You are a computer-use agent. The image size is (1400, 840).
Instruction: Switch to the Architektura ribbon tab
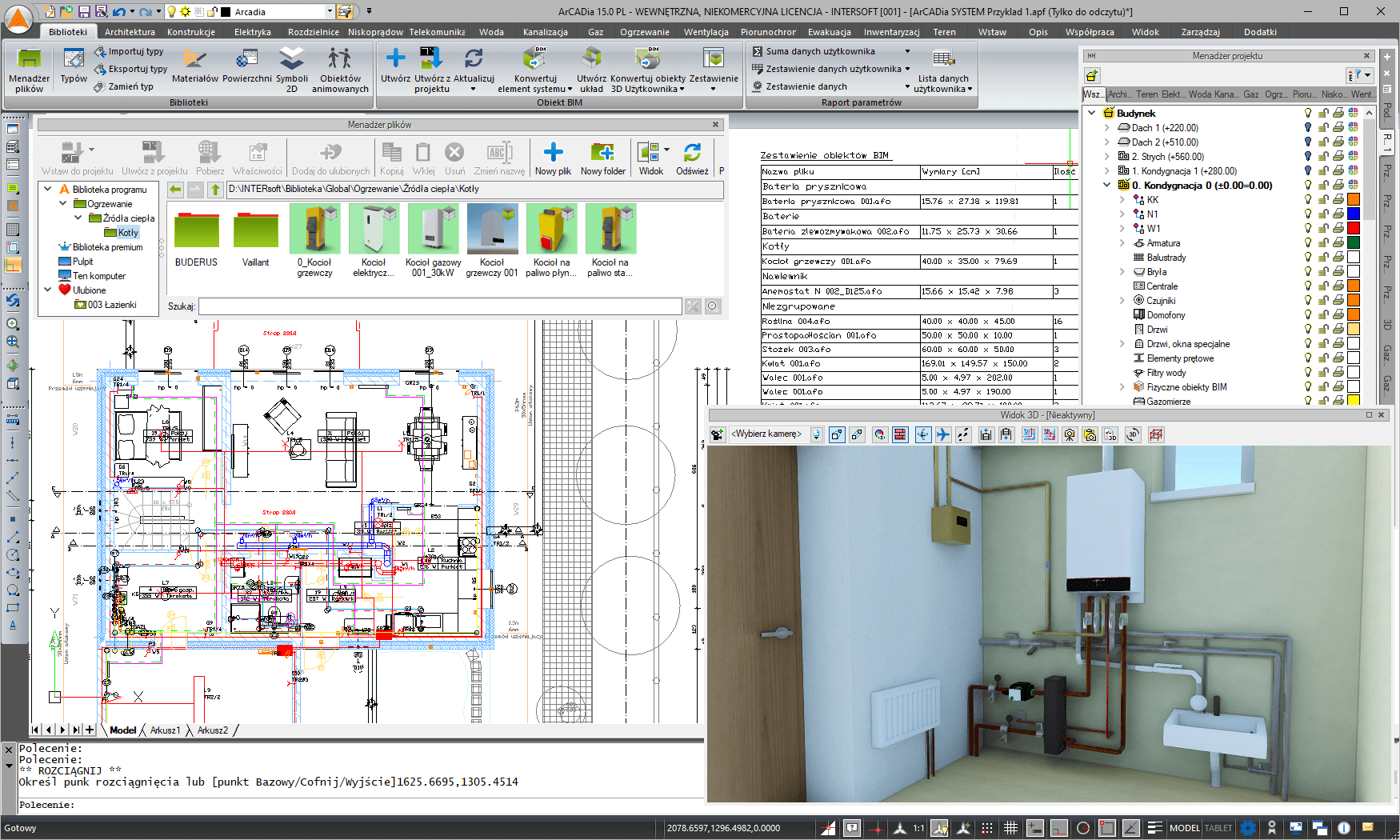130,32
